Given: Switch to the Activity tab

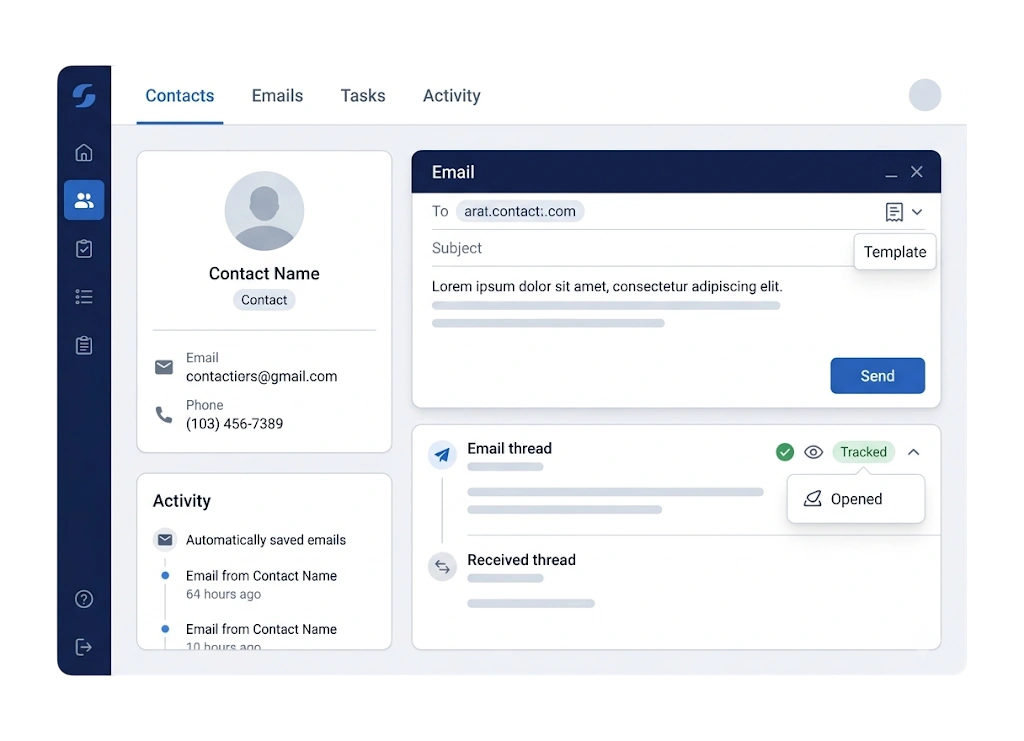Looking at the screenshot, I should (x=451, y=95).
